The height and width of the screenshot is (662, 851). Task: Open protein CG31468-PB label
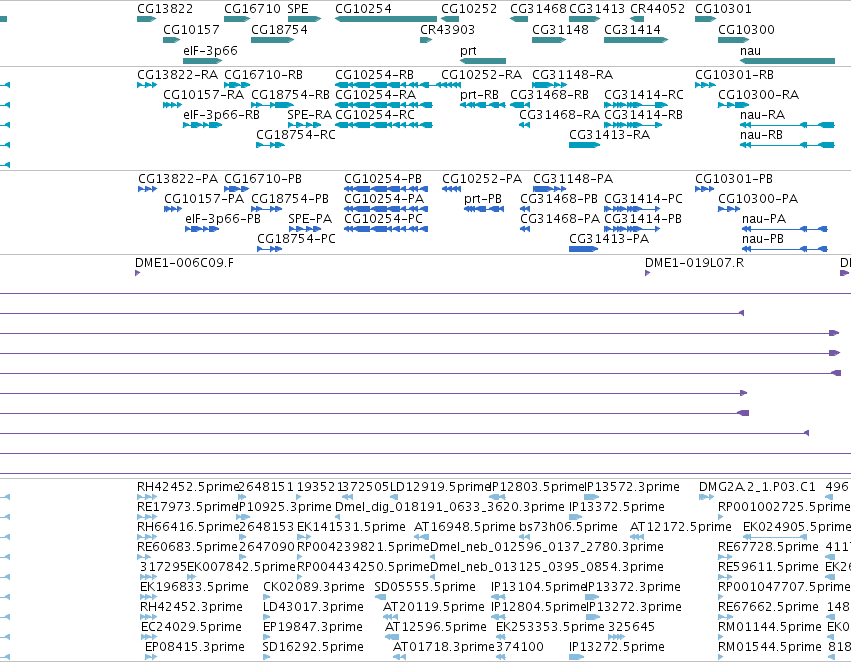click(559, 199)
